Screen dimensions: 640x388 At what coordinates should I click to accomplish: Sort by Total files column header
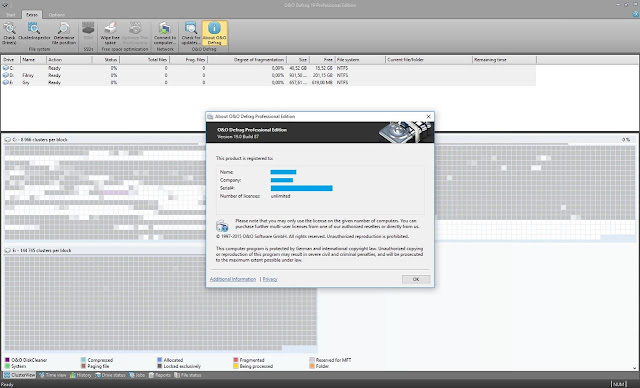(x=144, y=60)
